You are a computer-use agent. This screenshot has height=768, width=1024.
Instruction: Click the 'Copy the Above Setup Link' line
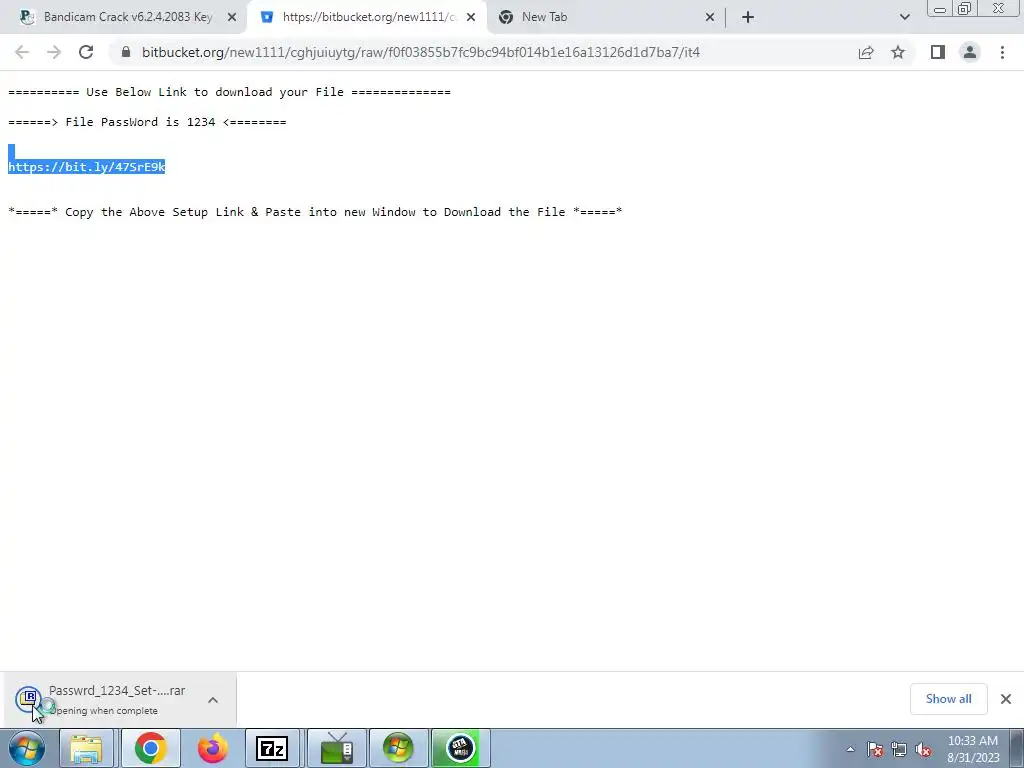coord(315,212)
